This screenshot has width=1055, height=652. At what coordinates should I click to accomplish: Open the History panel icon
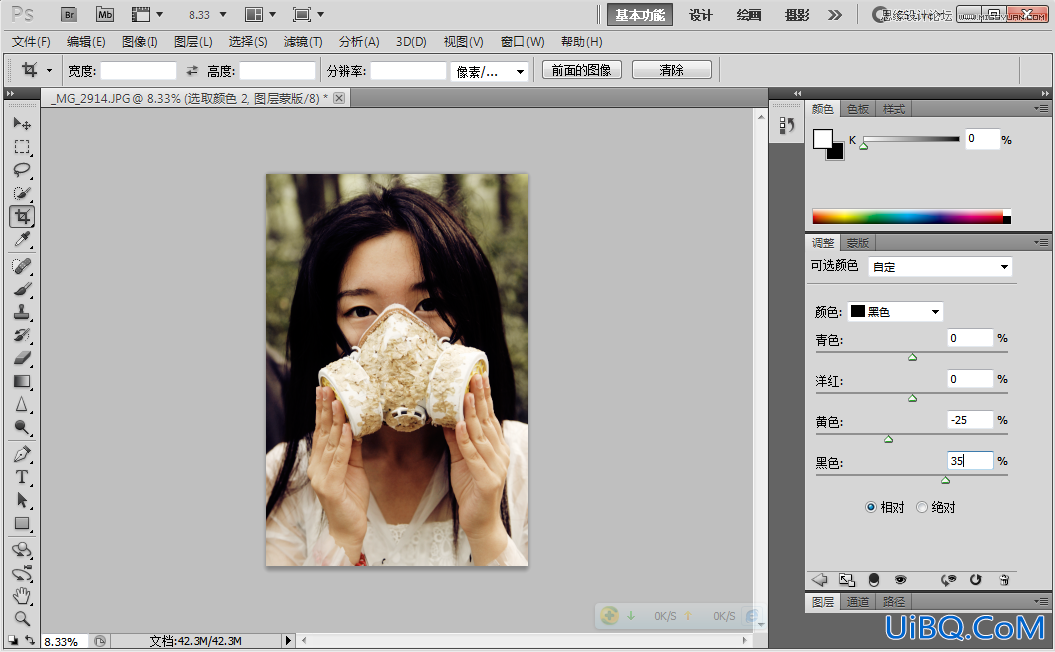pyautogui.click(x=787, y=125)
